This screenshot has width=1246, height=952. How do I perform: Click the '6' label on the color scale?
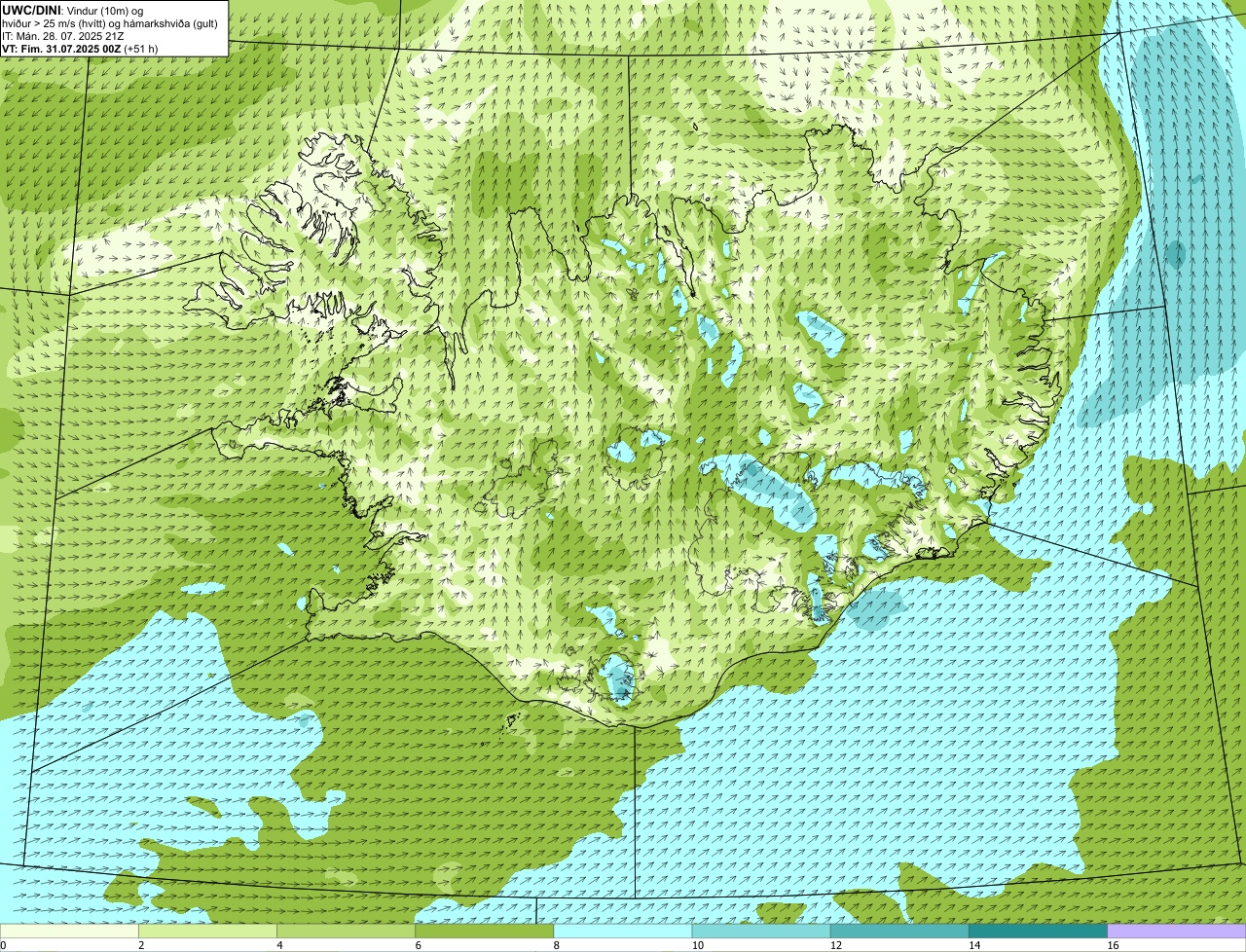coord(419,945)
